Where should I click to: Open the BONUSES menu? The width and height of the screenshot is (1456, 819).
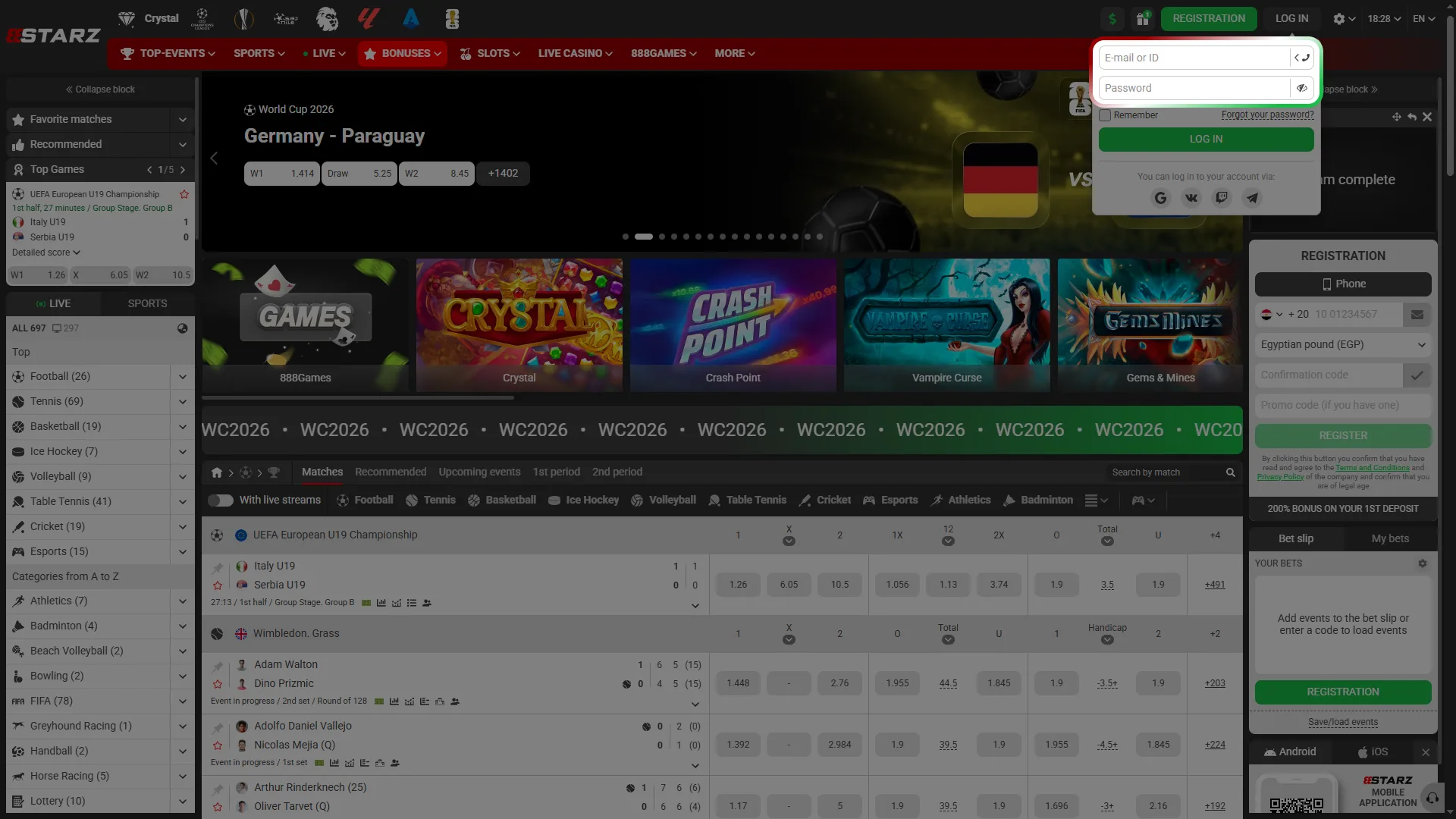[403, 53]
